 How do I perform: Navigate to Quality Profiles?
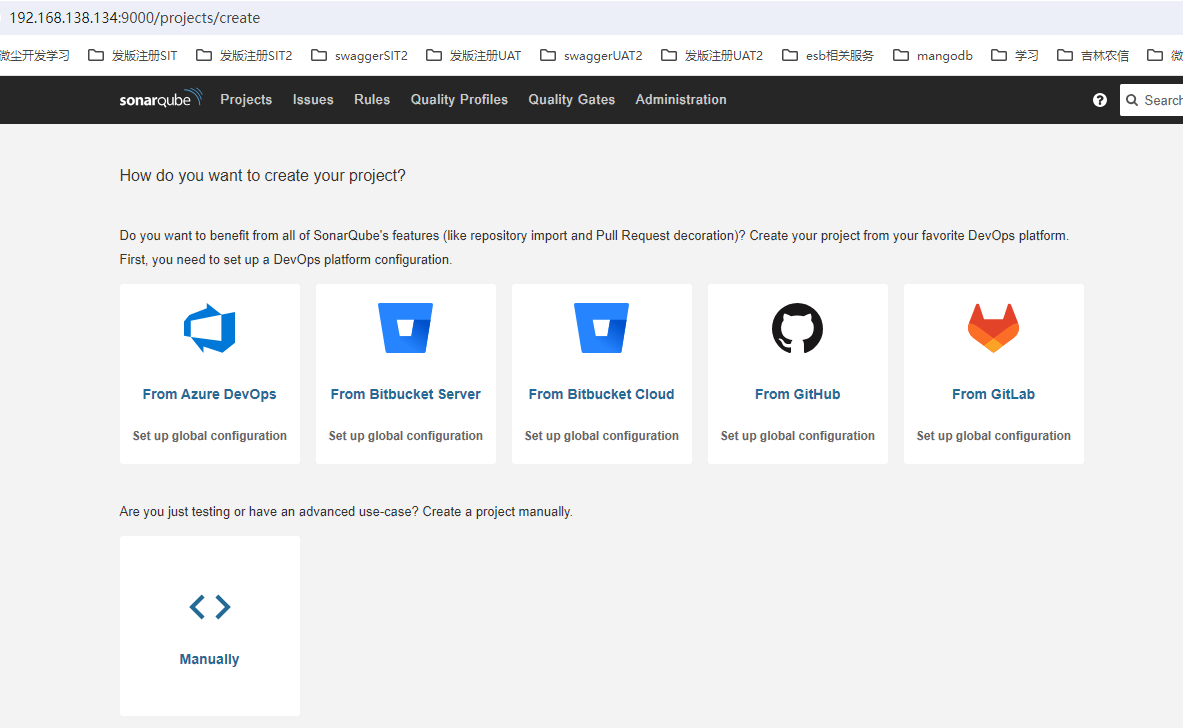click(459, 100)
